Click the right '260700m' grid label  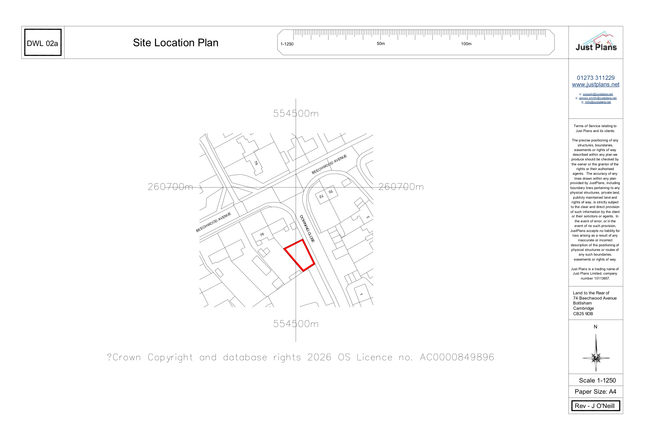pos(401,187)
